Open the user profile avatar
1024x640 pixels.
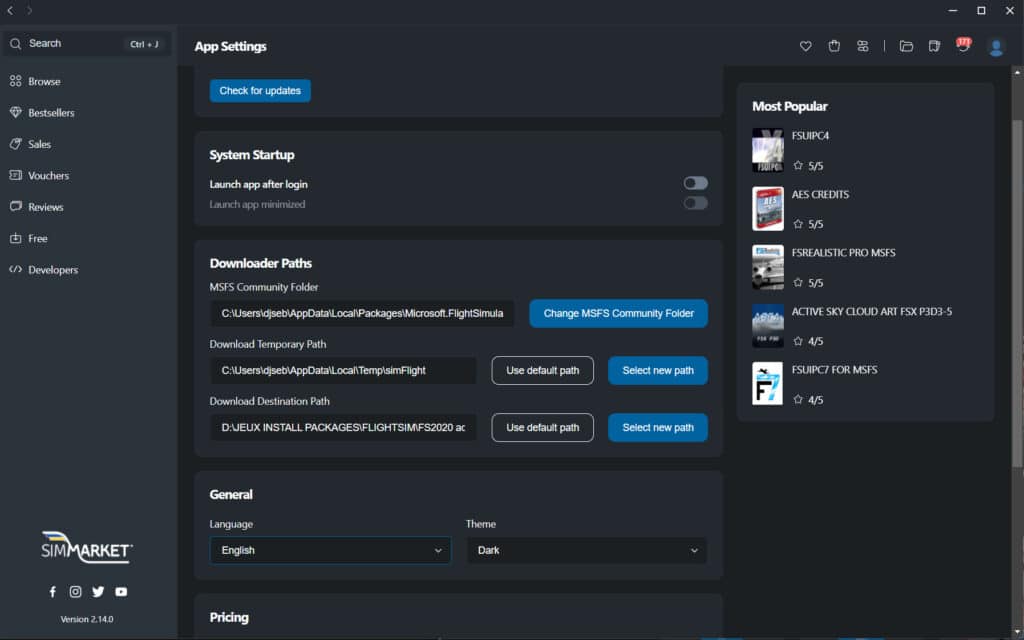click(996, 46)
